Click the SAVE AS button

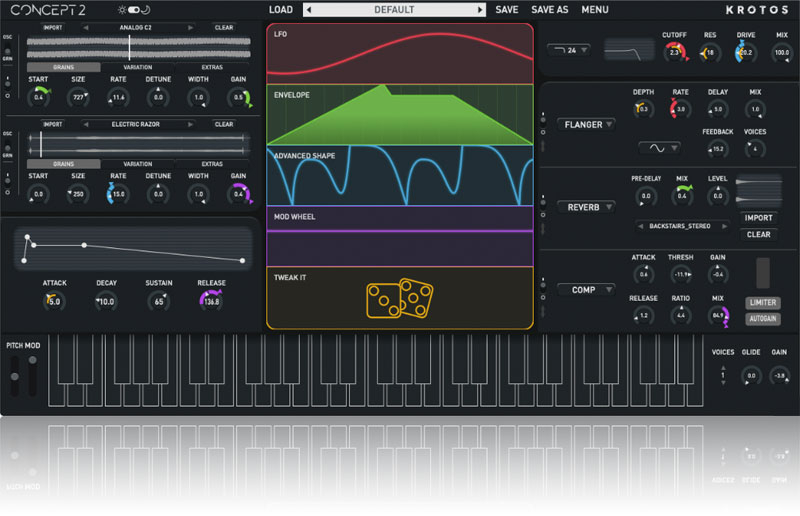tap(549, 10)
